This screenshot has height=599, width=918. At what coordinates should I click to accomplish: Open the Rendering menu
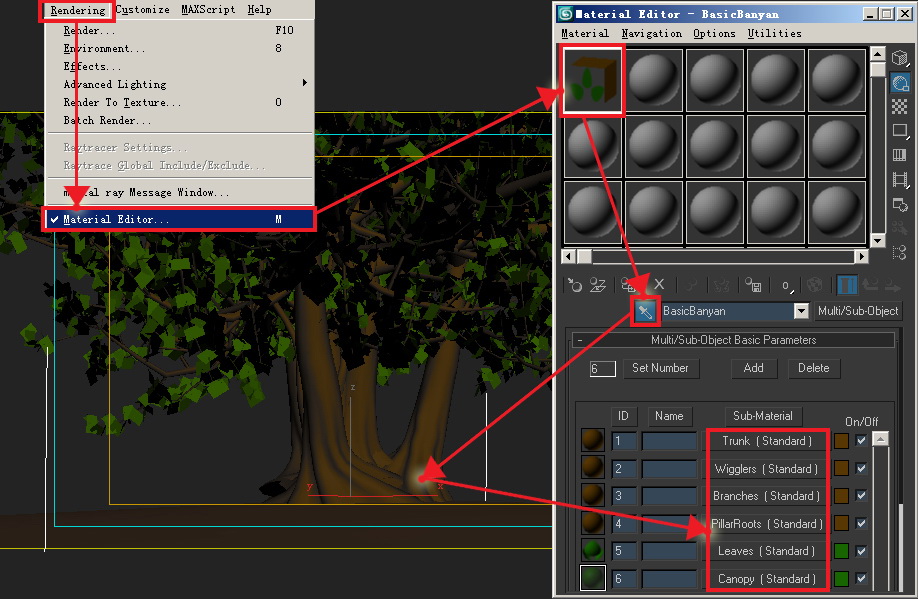point(77,10)
